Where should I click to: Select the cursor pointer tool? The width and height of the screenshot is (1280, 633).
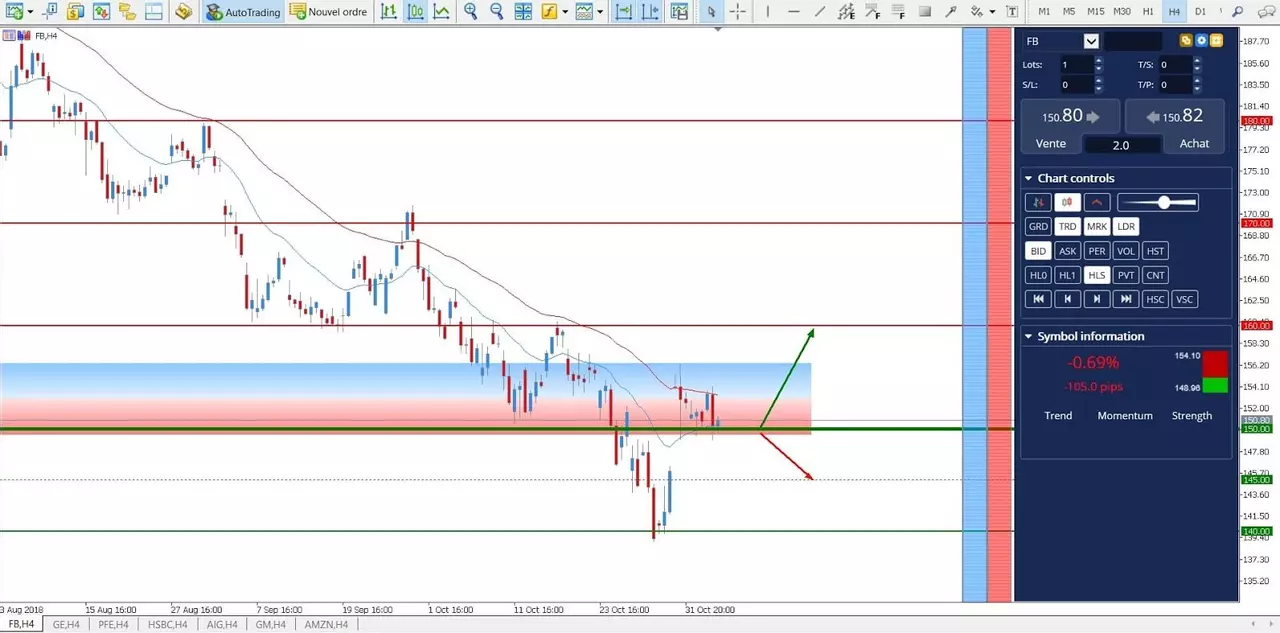point(711,12)
